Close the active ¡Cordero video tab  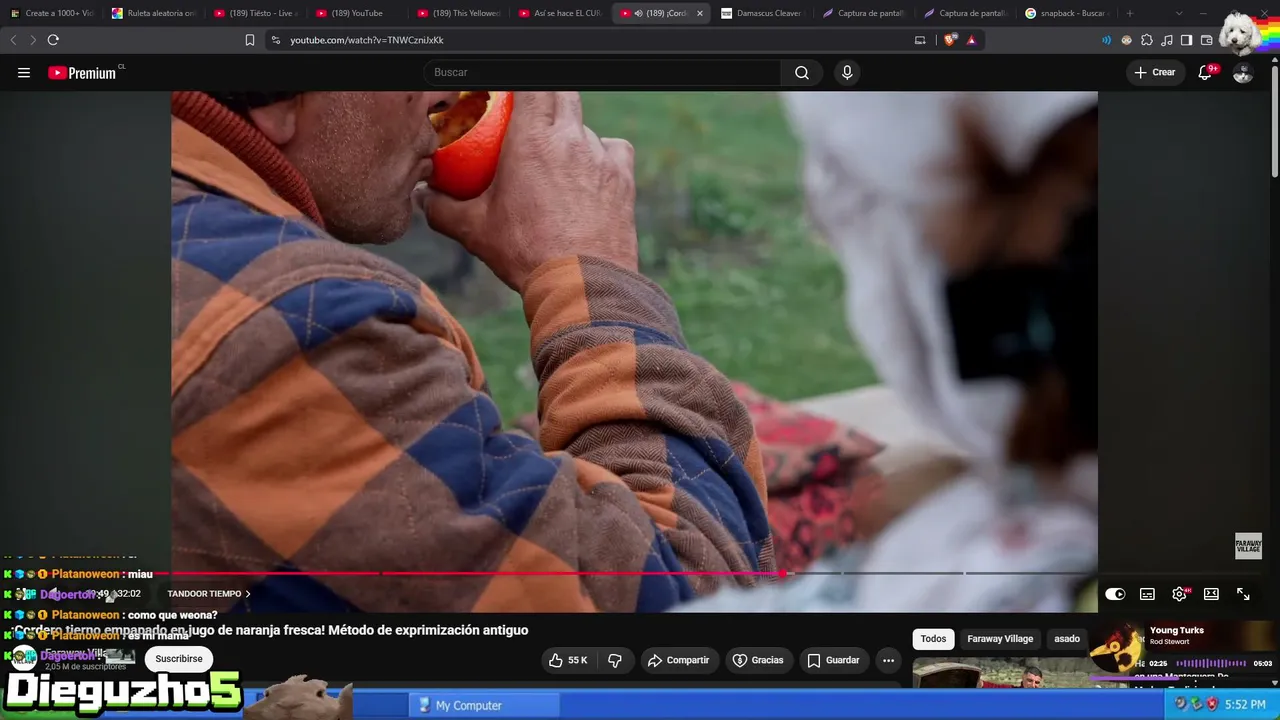click(x=700, y=13)
